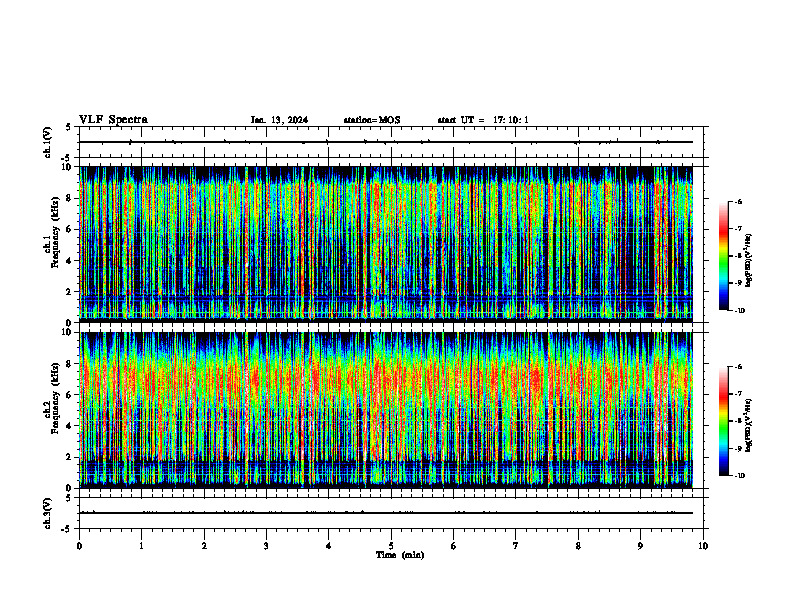The image size is (792, 612).
Task: Click the ch.3 voltage waveform trace
Action: [x=386, y=513]
